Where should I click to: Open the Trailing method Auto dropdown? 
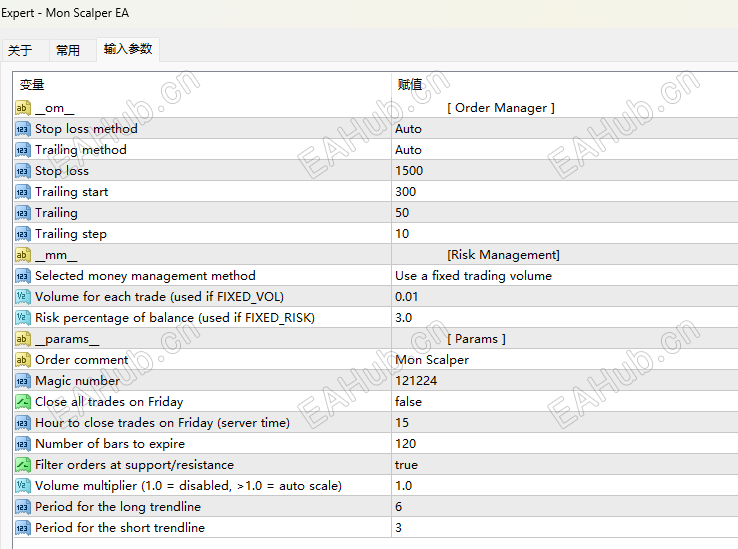(x=408, y=150)
